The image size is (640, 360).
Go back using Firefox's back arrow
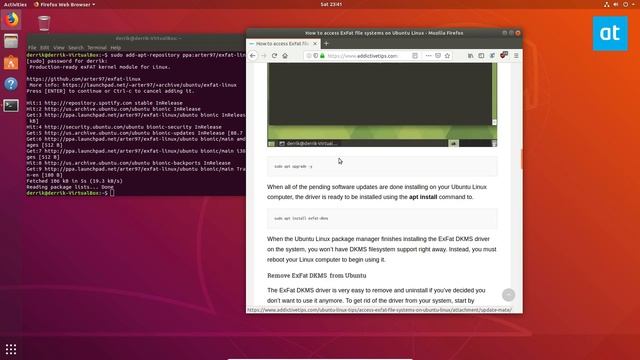253,56
